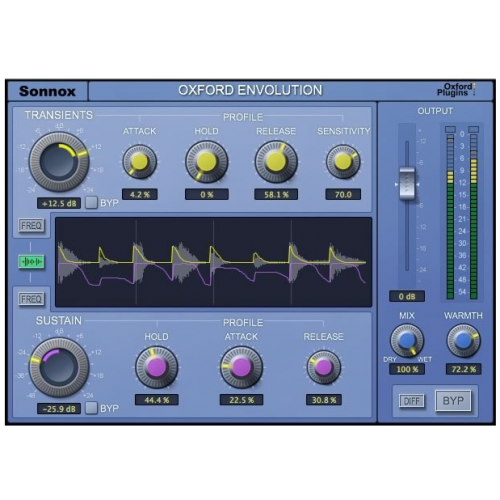500x500 pixels.
Task: Click the Hold value field 0 %
Action: tap(207, 194)
